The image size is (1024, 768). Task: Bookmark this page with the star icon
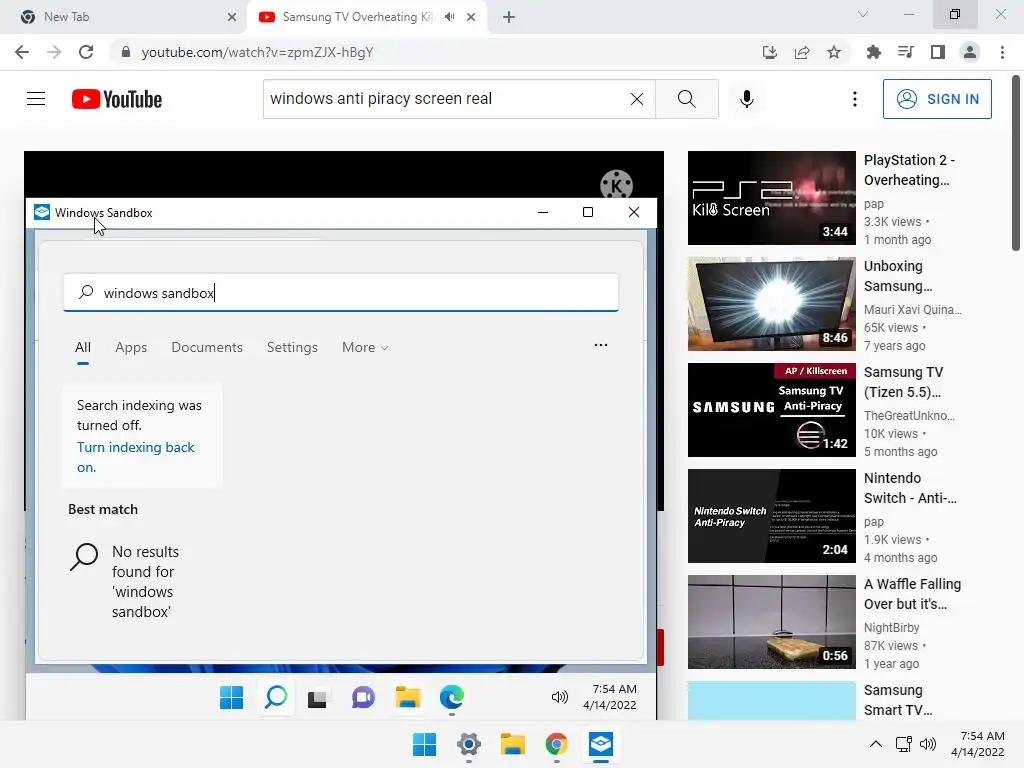[x=834, y=52]
